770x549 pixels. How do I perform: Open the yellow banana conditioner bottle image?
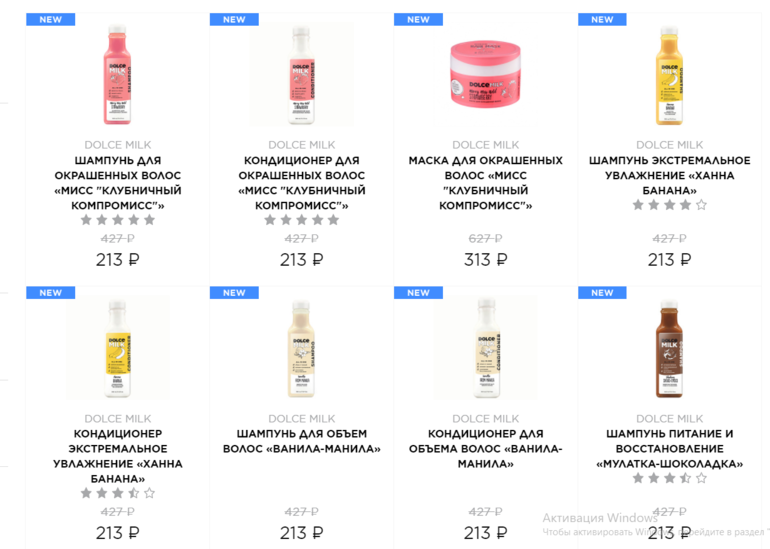117,348
